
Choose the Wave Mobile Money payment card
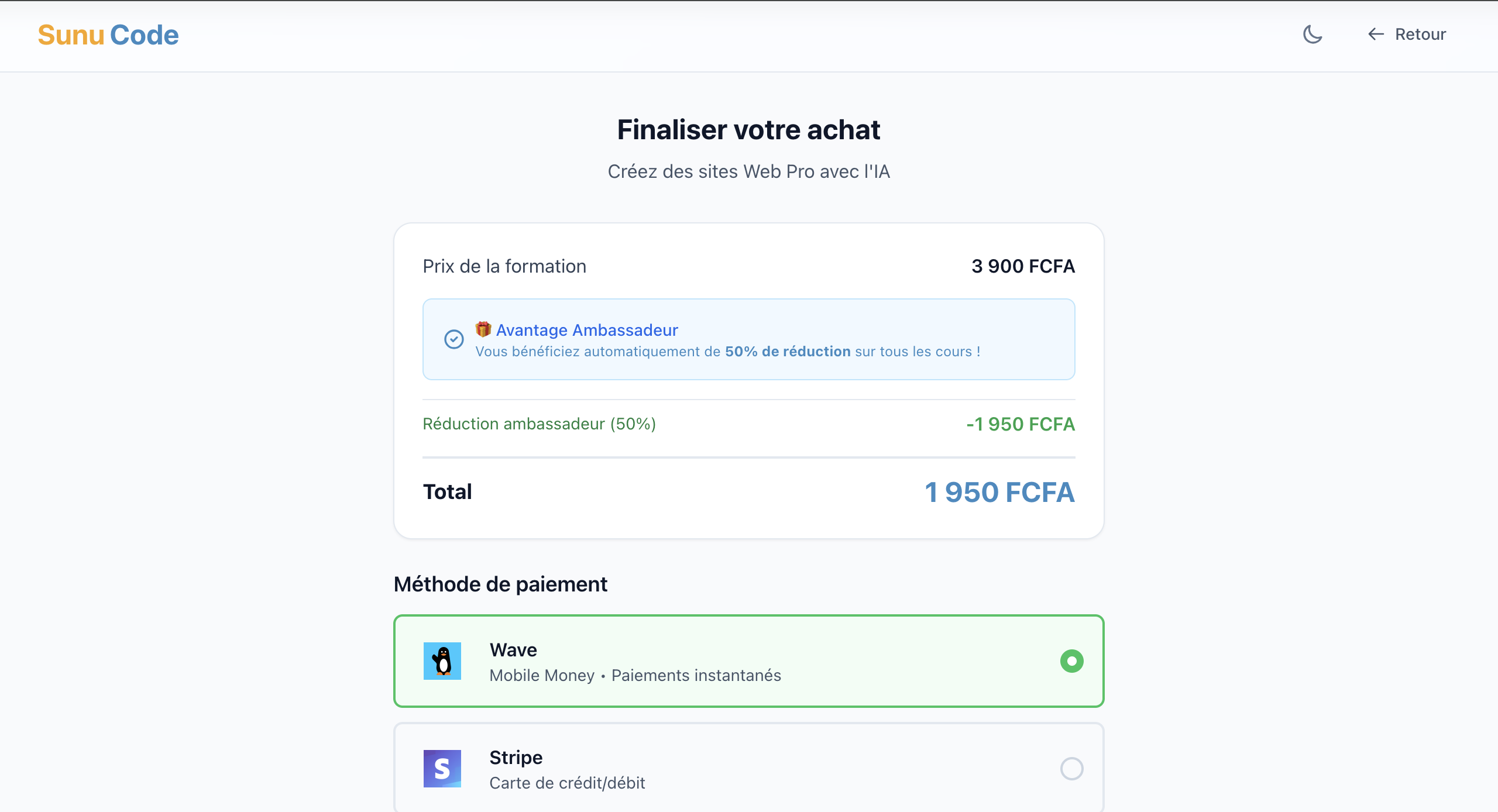tap(749, 661)
